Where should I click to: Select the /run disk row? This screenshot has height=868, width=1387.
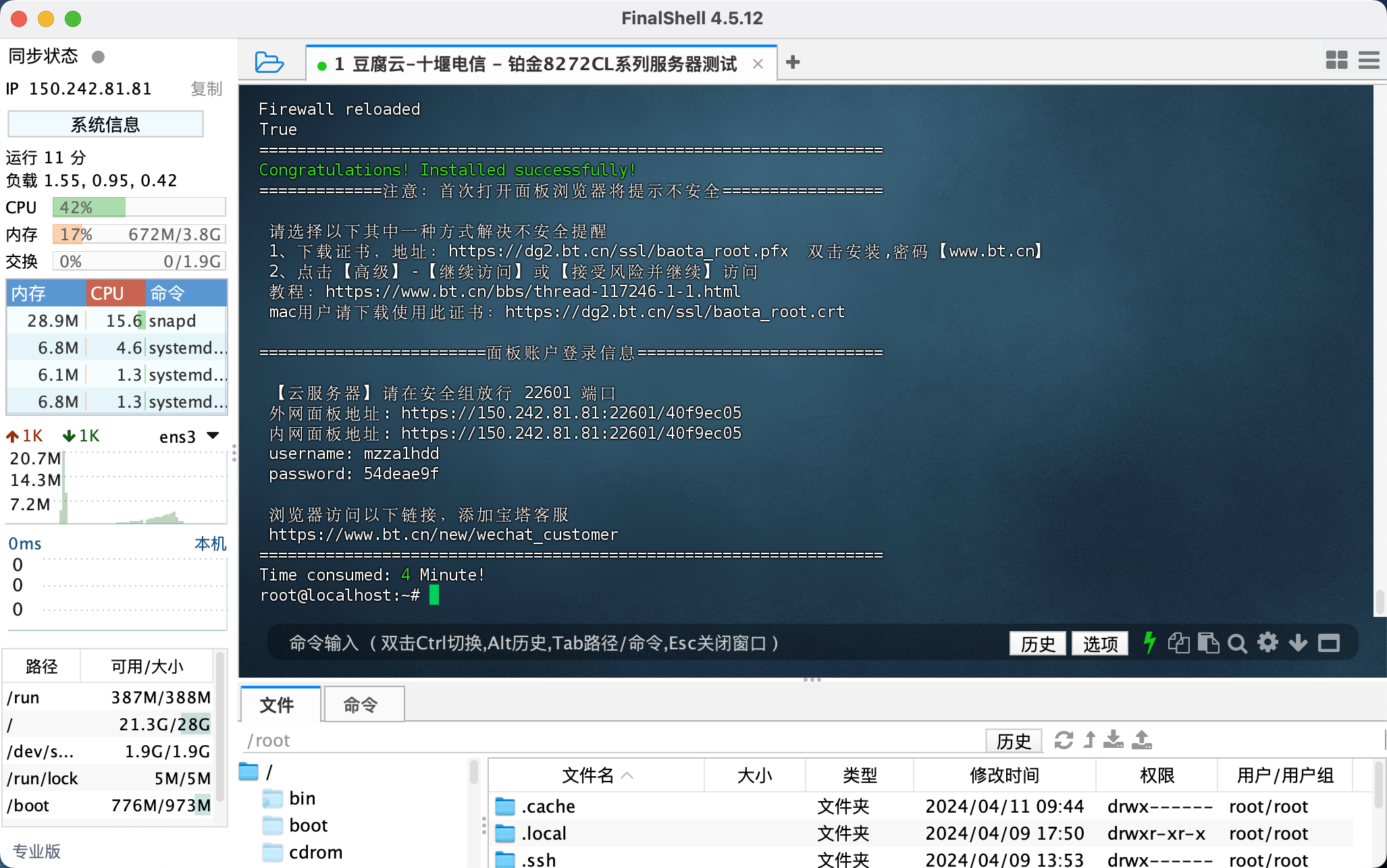109,697
